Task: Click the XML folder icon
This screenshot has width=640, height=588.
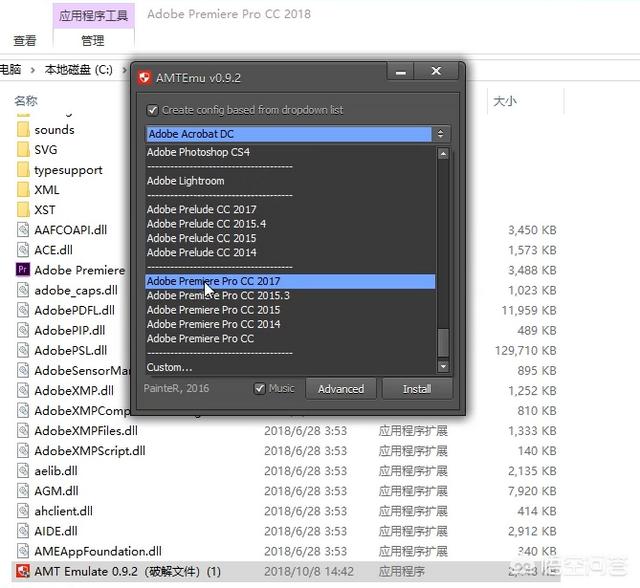Action: click(x=23, y=190)
